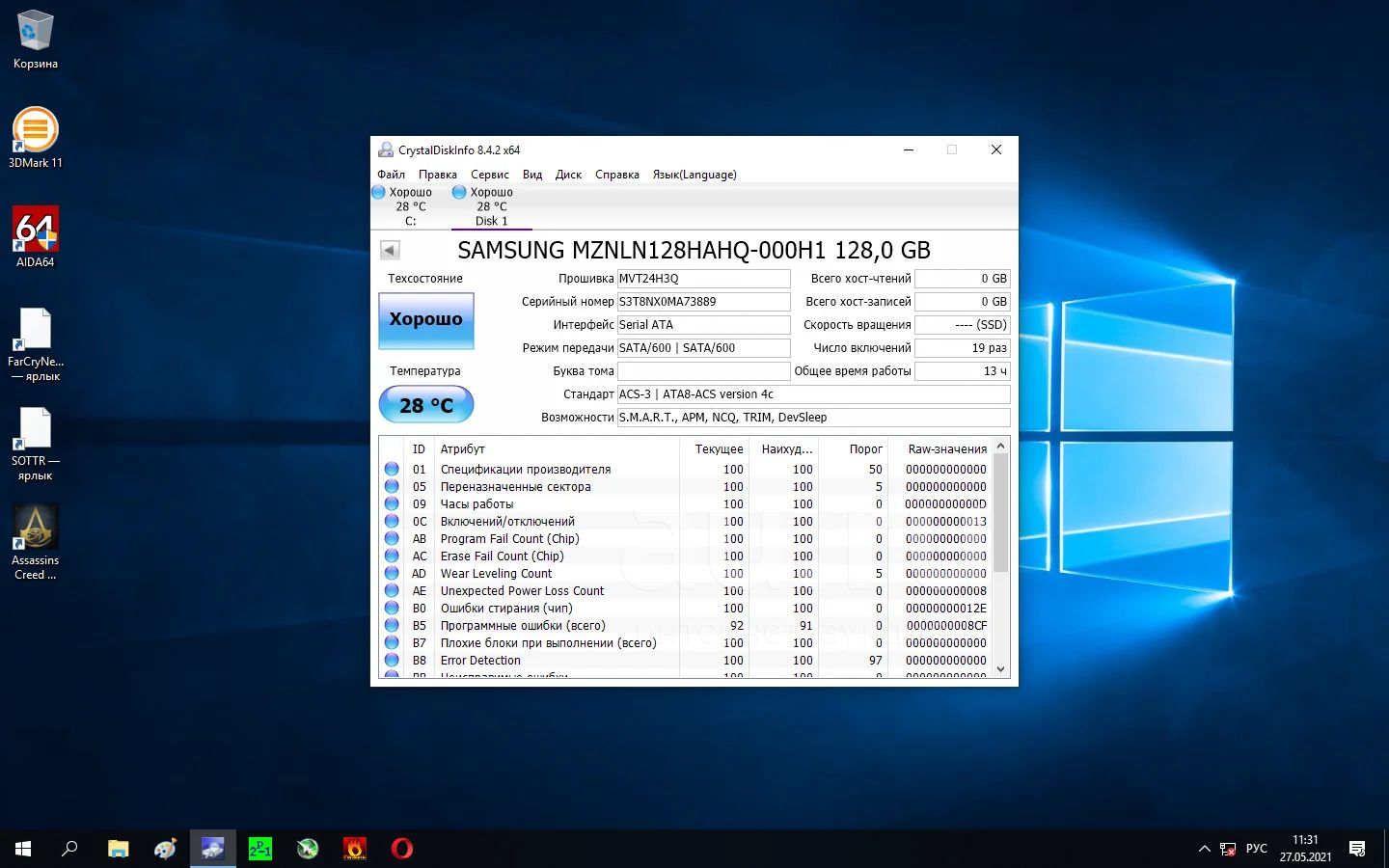Select row Unexpected Power Loss Count
The height and width of the screenshot is (868, 1389).
[686, 590]
